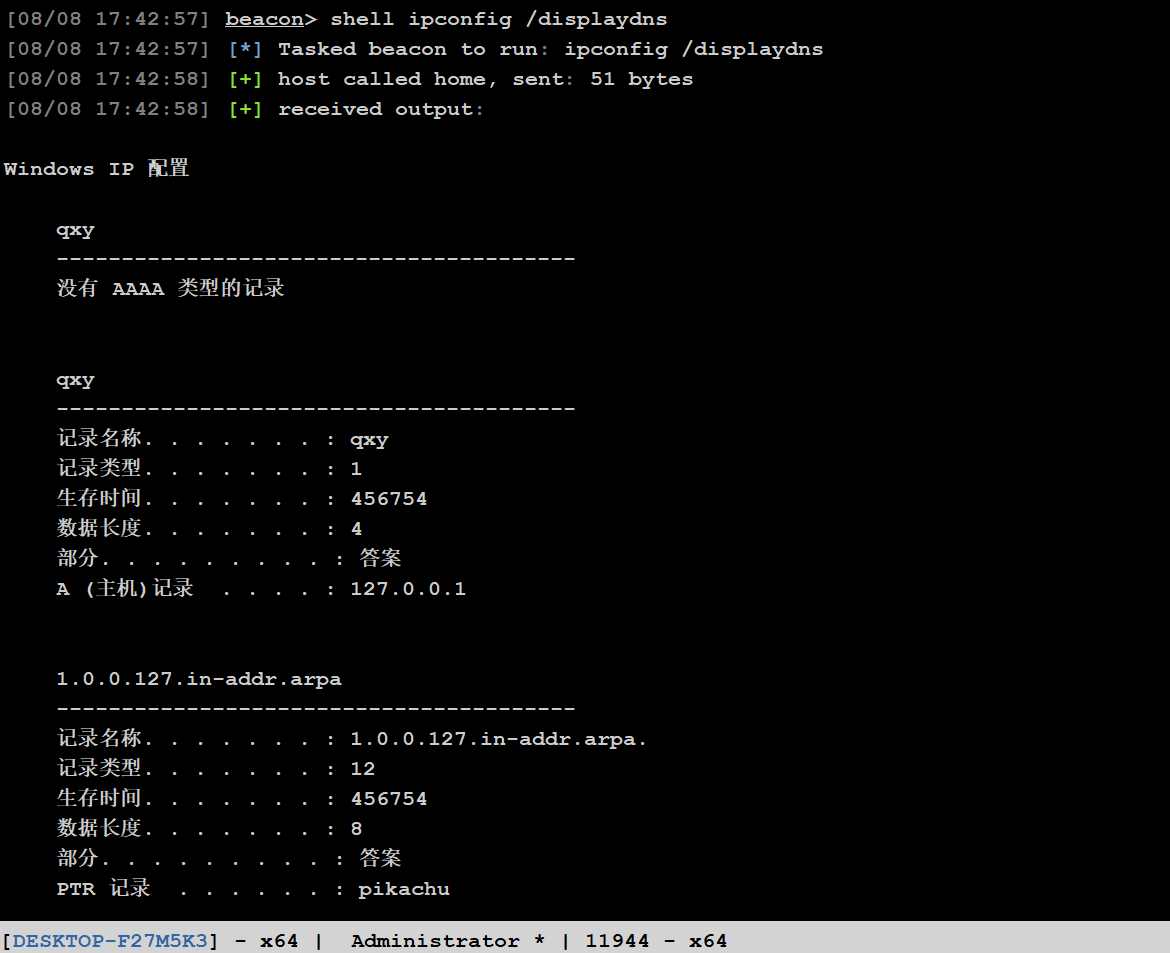Click the 记录类型 value '1'
This screenshot has height=953, width=1170.
pyautogui.click(x=356, y=469)
